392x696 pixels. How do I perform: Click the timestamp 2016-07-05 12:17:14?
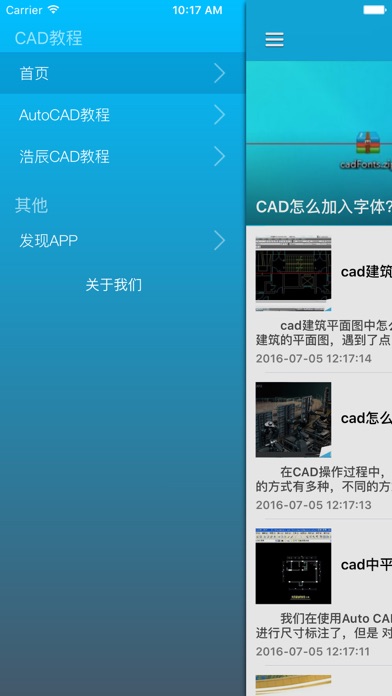[x=314, y=358]
